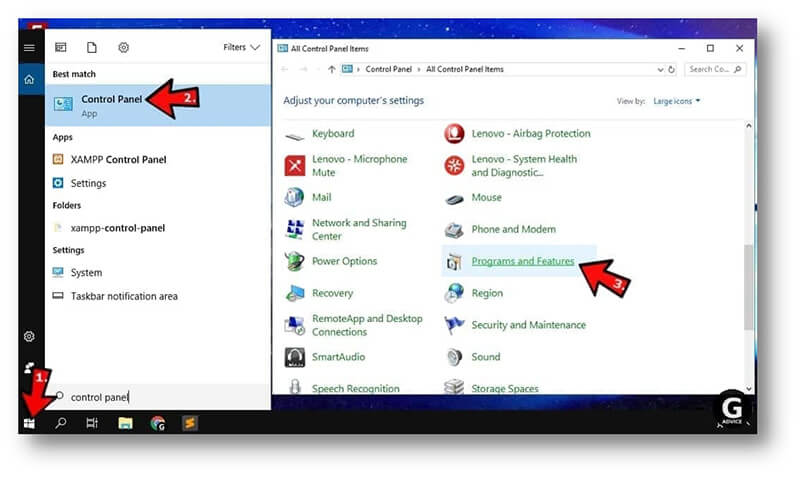Filter search results by settings gear icon
The image size is (800, 477).
click(123, 47)
